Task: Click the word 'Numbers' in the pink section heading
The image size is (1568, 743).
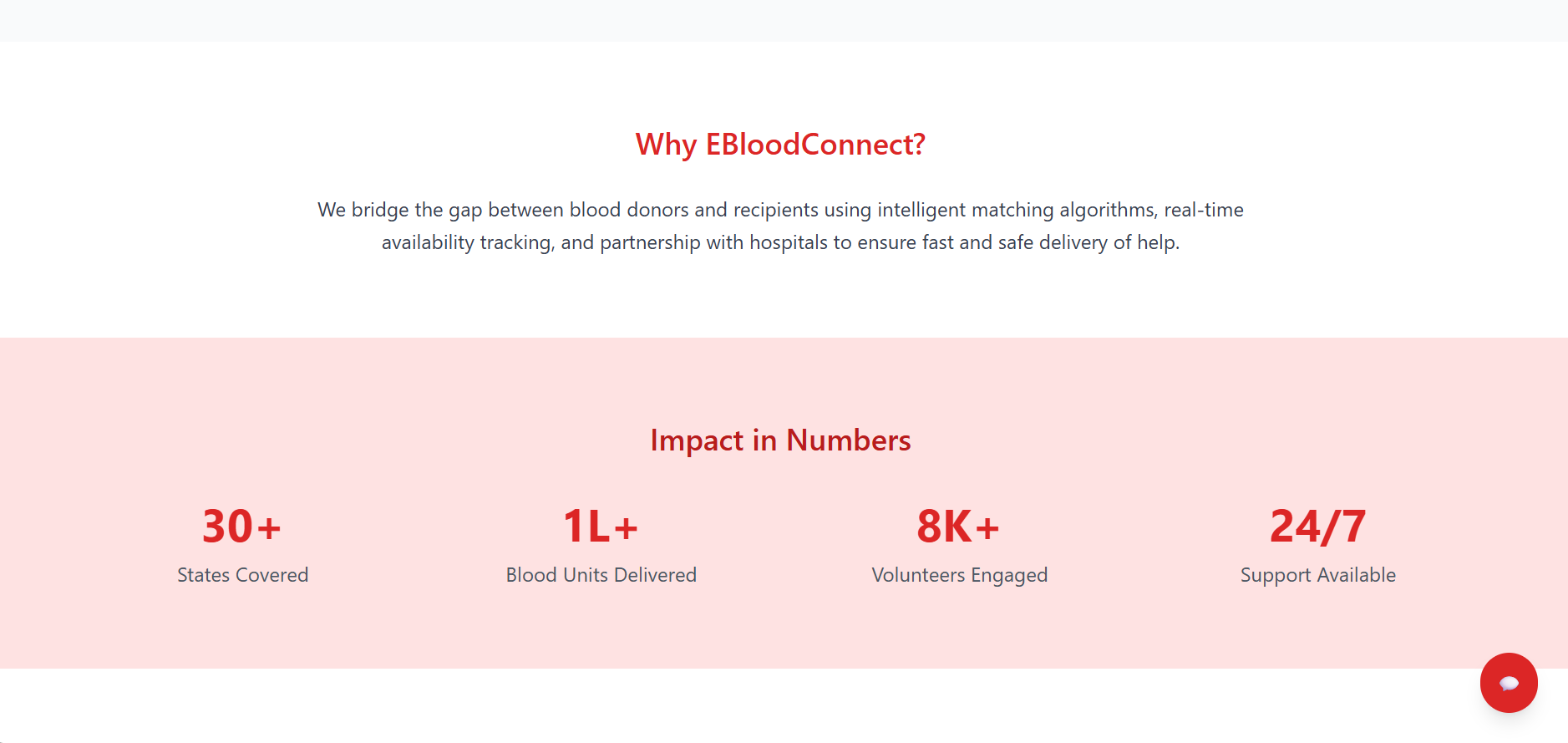Action: pyautogui.click(x=849, y=440)
